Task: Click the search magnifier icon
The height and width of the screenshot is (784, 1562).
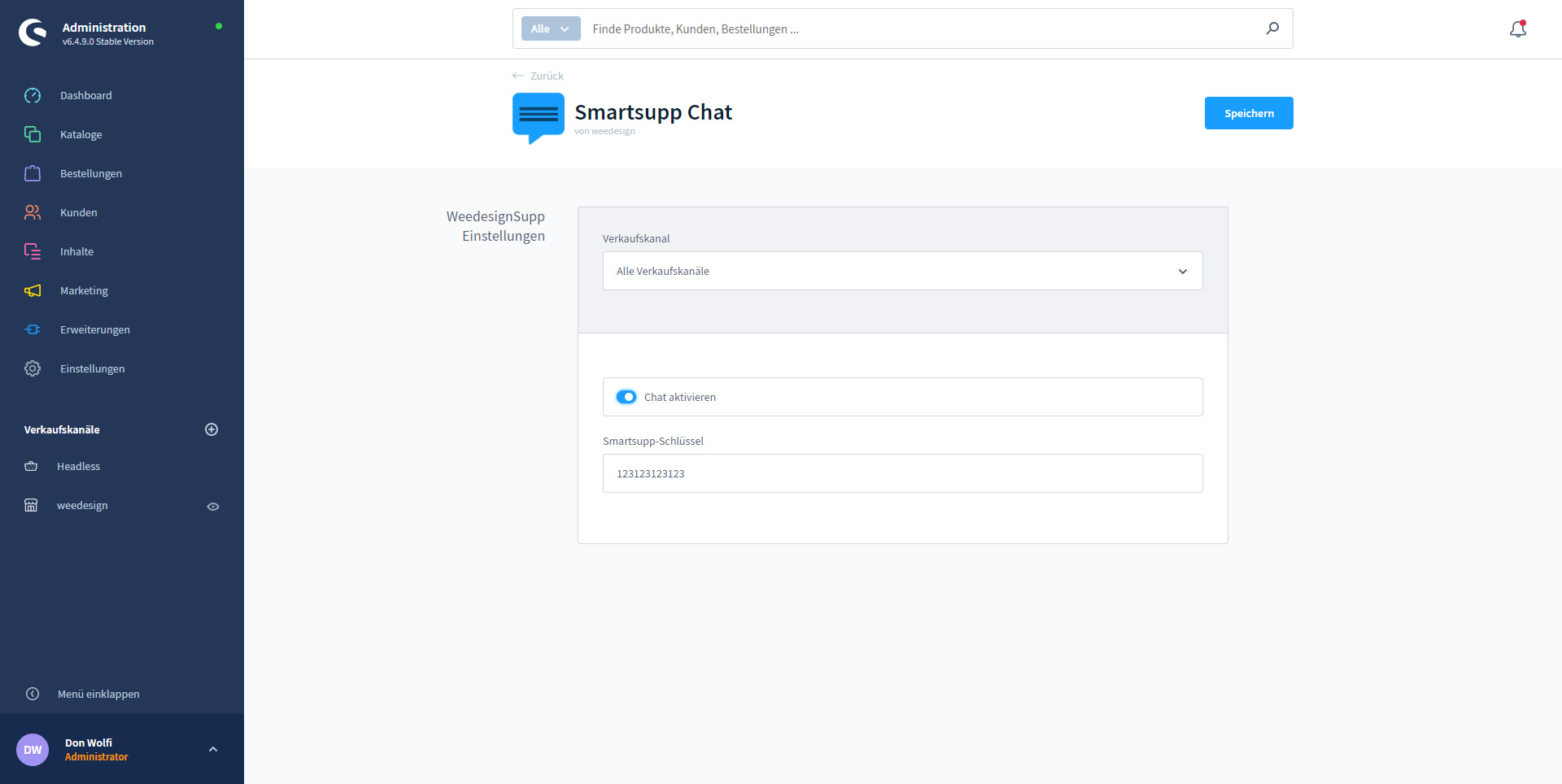Action: (x=1272, y=28)
